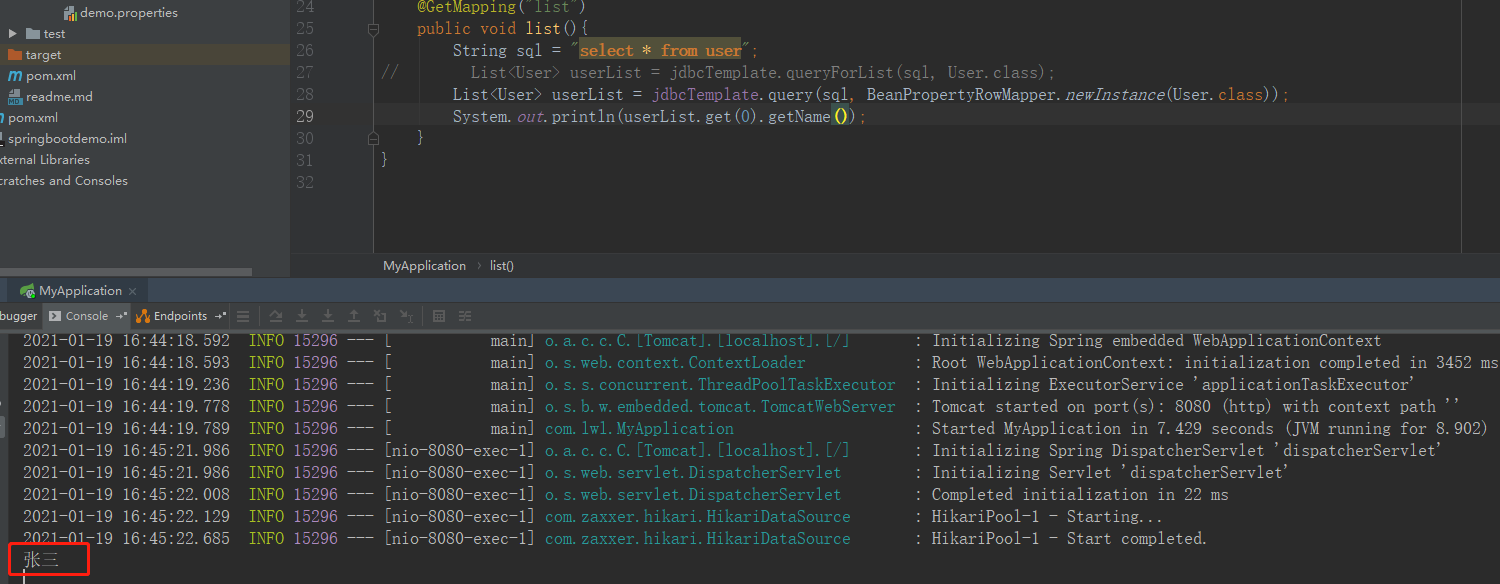Click the Spring Boot leaf icon on MyApplication tab
1500x584 pixels.
click(27, 290)
